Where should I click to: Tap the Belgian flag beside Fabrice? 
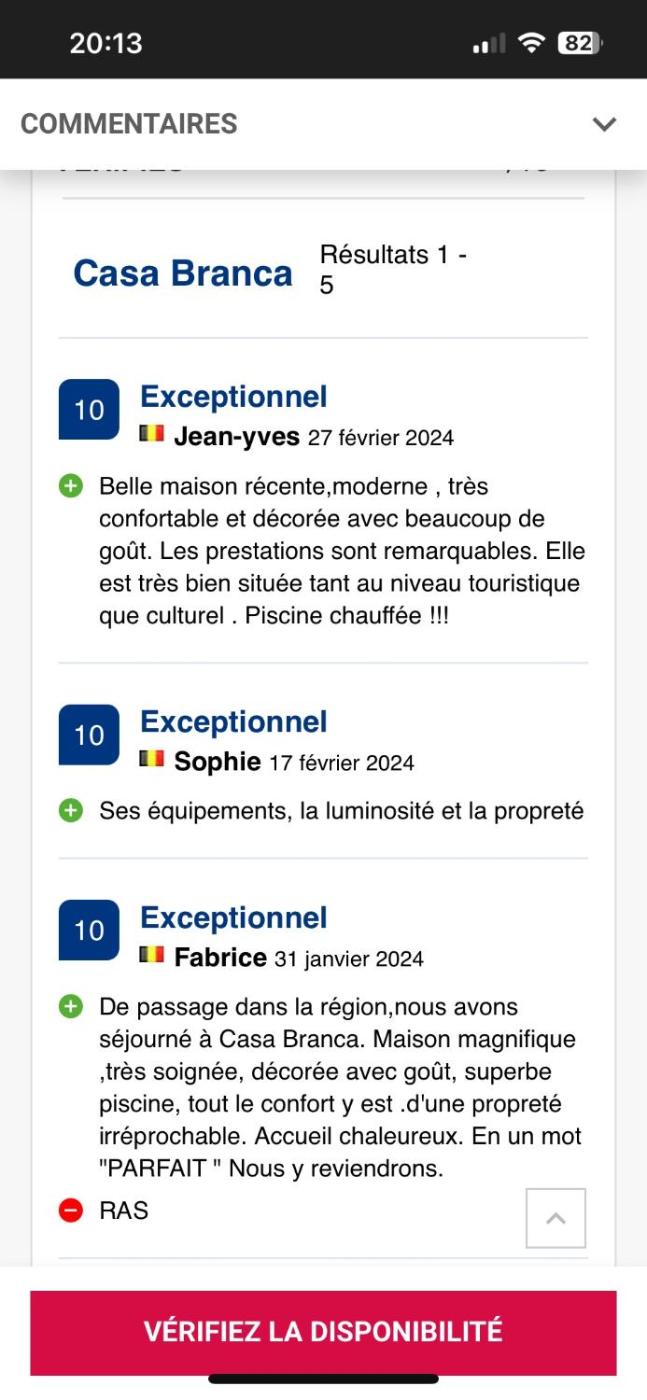(x=152, y=955)
